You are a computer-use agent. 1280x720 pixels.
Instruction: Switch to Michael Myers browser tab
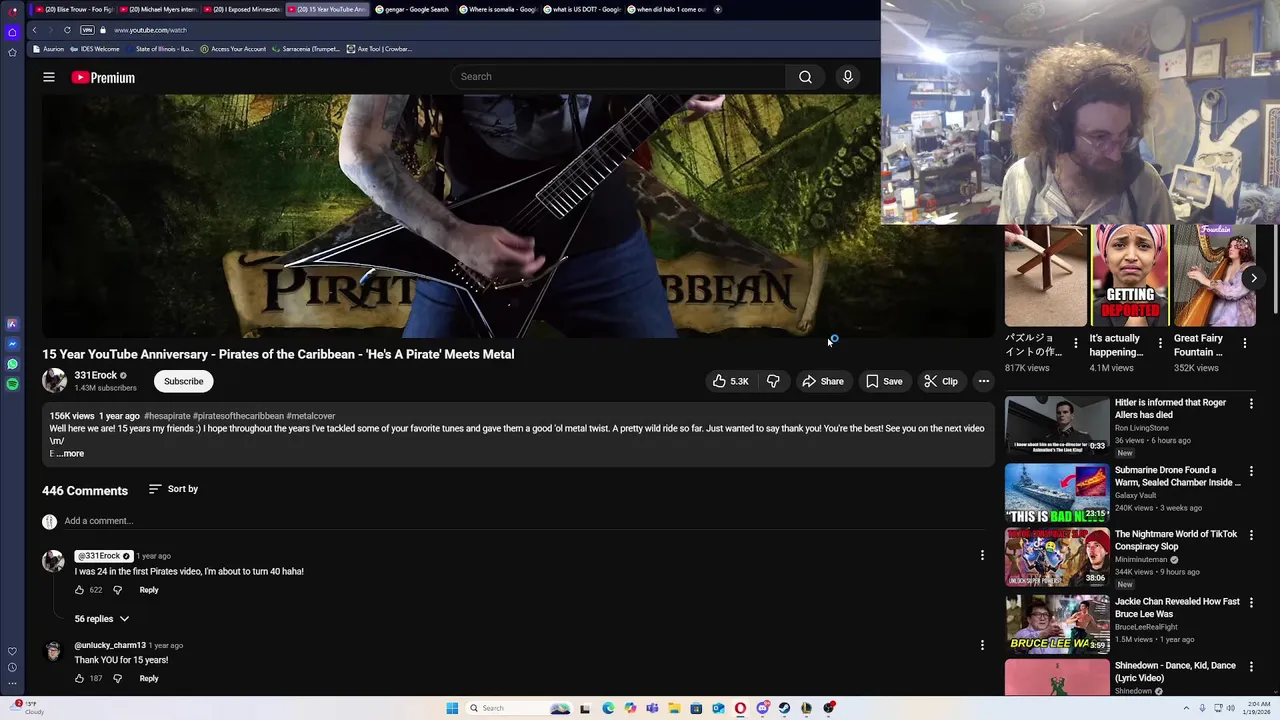(158, 9)
